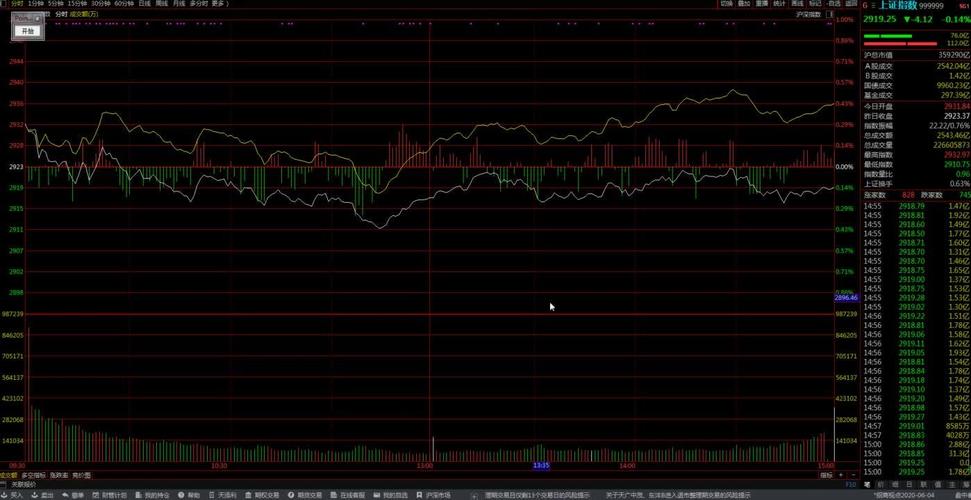
Task: Switch to the 日线 (Daily) chart tab
Action: [144, 4]
